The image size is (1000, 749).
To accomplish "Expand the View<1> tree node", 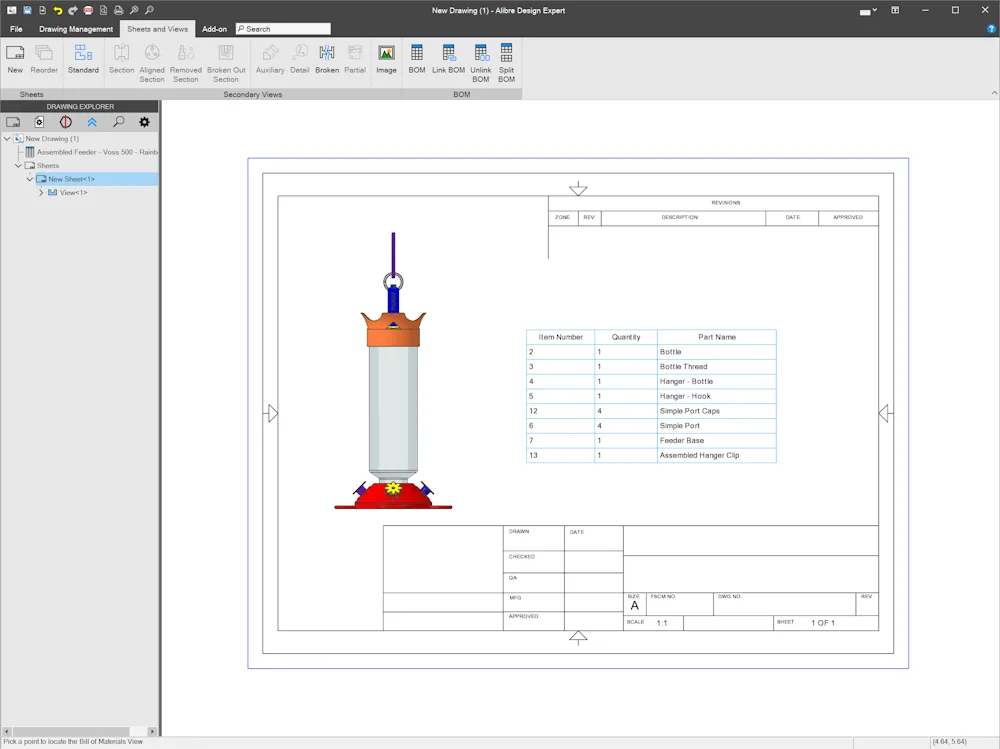I will click(x=41, y=193).
